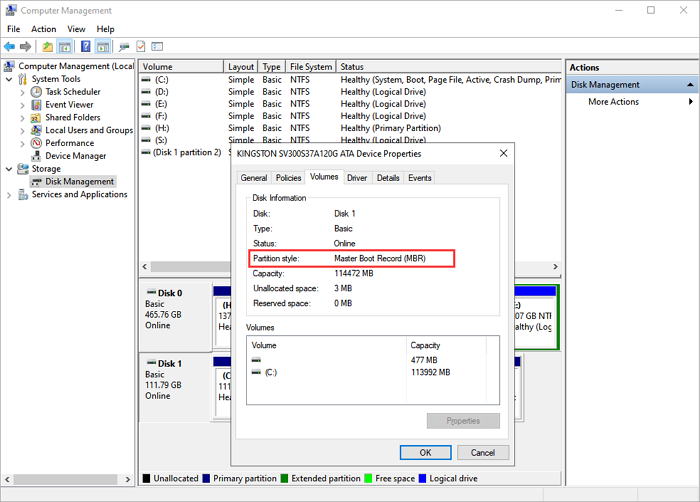This screenshot has height=502, width=700.
Task: Click the Forward arrow toolbar icon
Action: (x=25, y=46)
